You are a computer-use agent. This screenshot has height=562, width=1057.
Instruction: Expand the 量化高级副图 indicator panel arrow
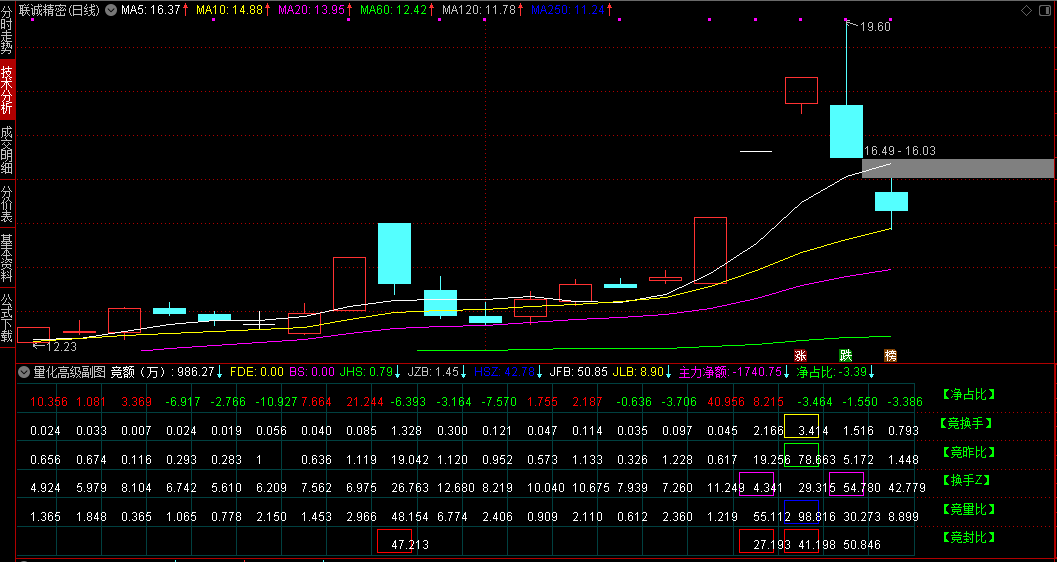tap(25, 372)
